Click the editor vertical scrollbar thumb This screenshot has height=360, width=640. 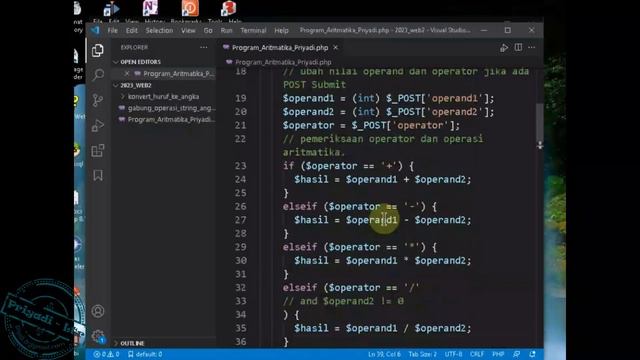[x=540, y=122]
